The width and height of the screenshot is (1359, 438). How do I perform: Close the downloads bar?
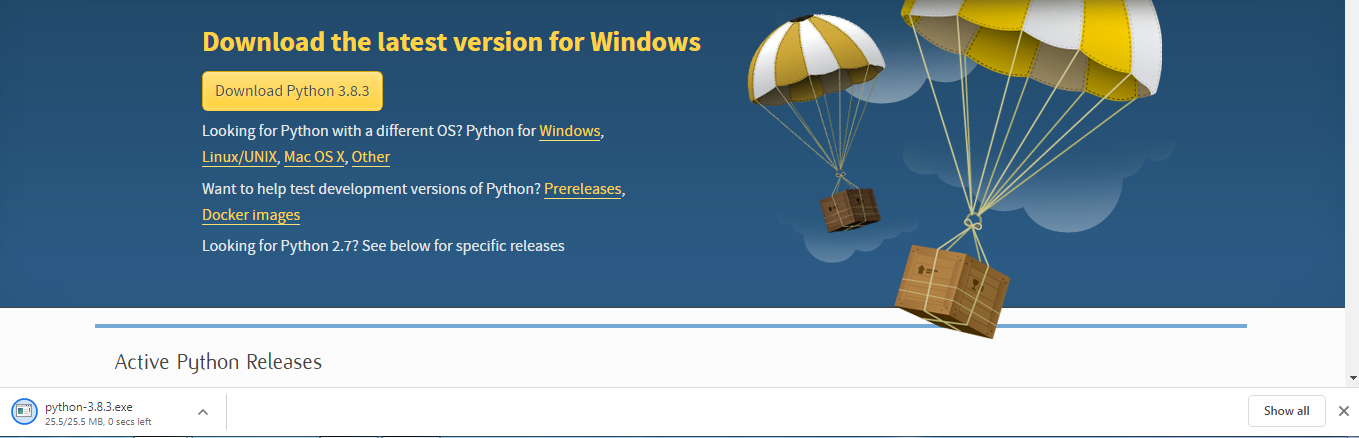[1344, 411]
